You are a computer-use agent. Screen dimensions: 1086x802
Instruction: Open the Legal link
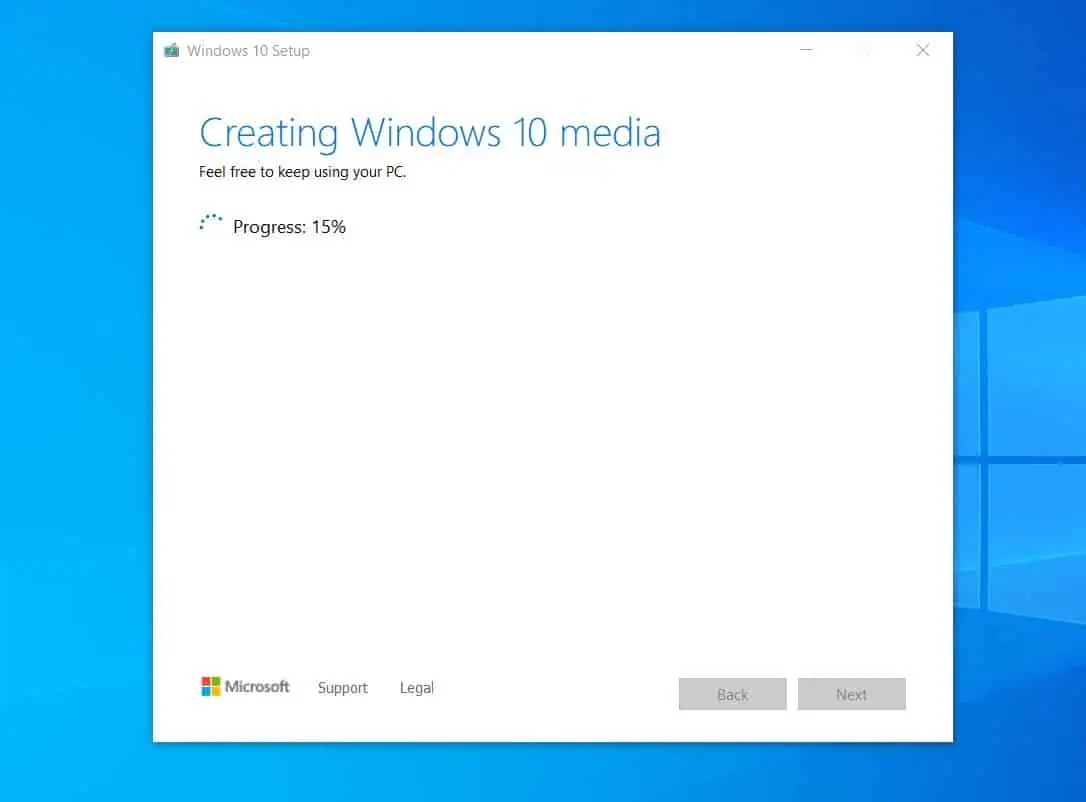tap(417, 688)
